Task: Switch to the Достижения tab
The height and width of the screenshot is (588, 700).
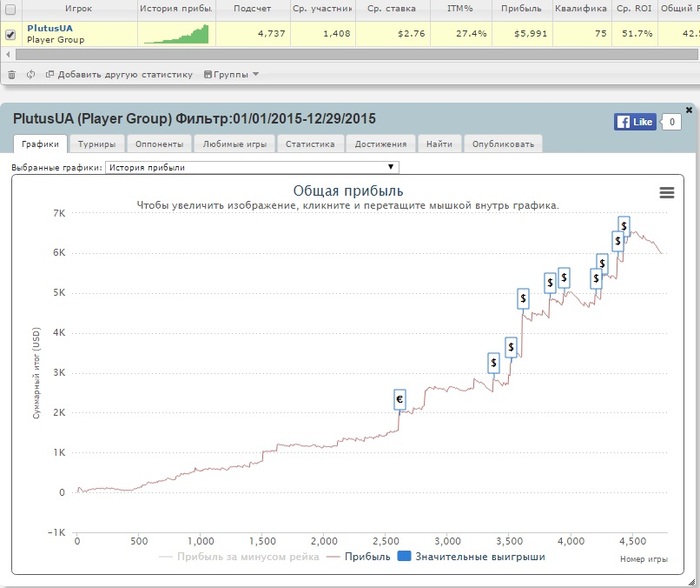Action: tap(381, 144)
